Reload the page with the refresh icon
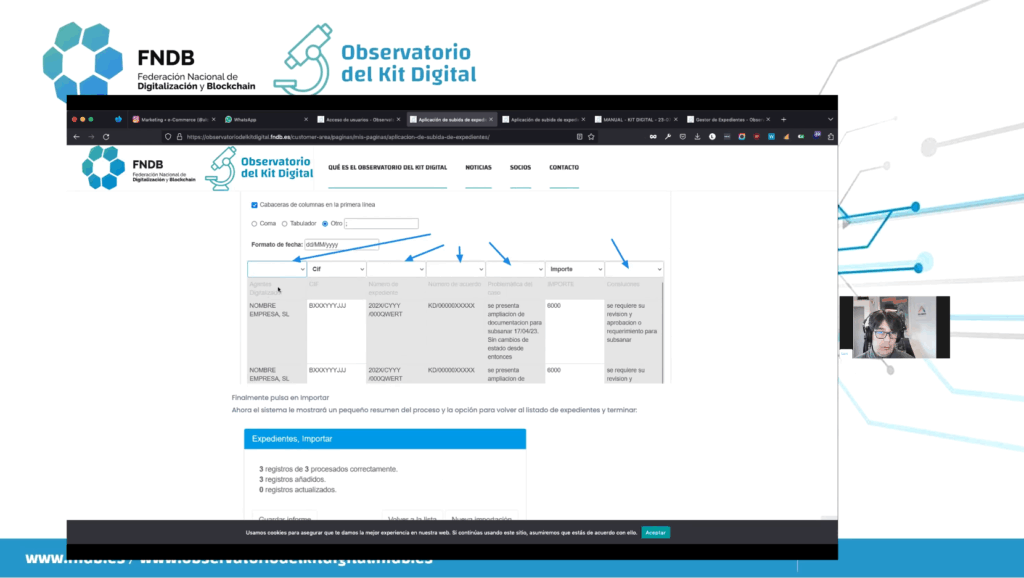The image size is (1024, 578). coord(105,136)
